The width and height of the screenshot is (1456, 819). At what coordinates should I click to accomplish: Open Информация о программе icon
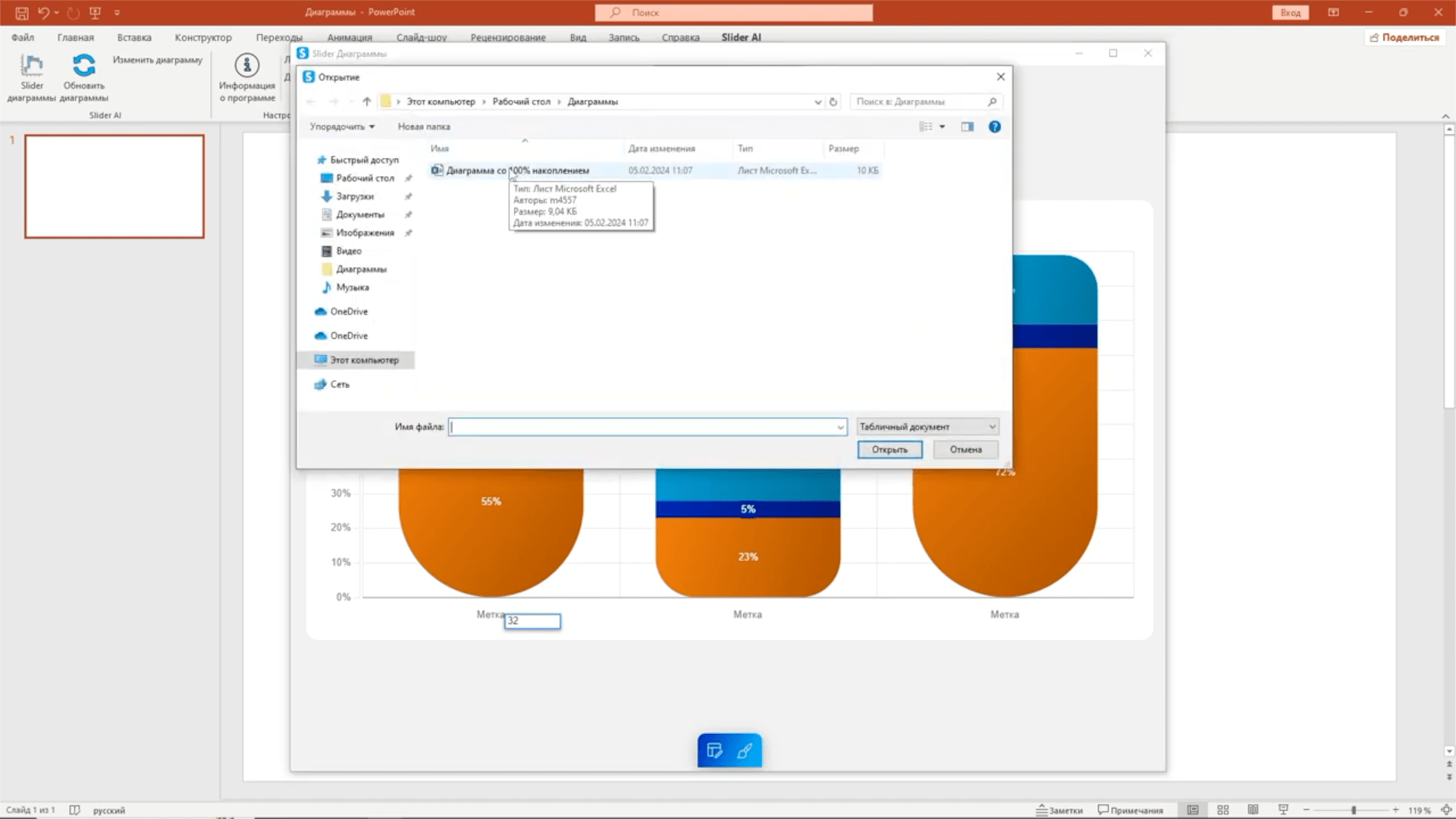point(246,65)
